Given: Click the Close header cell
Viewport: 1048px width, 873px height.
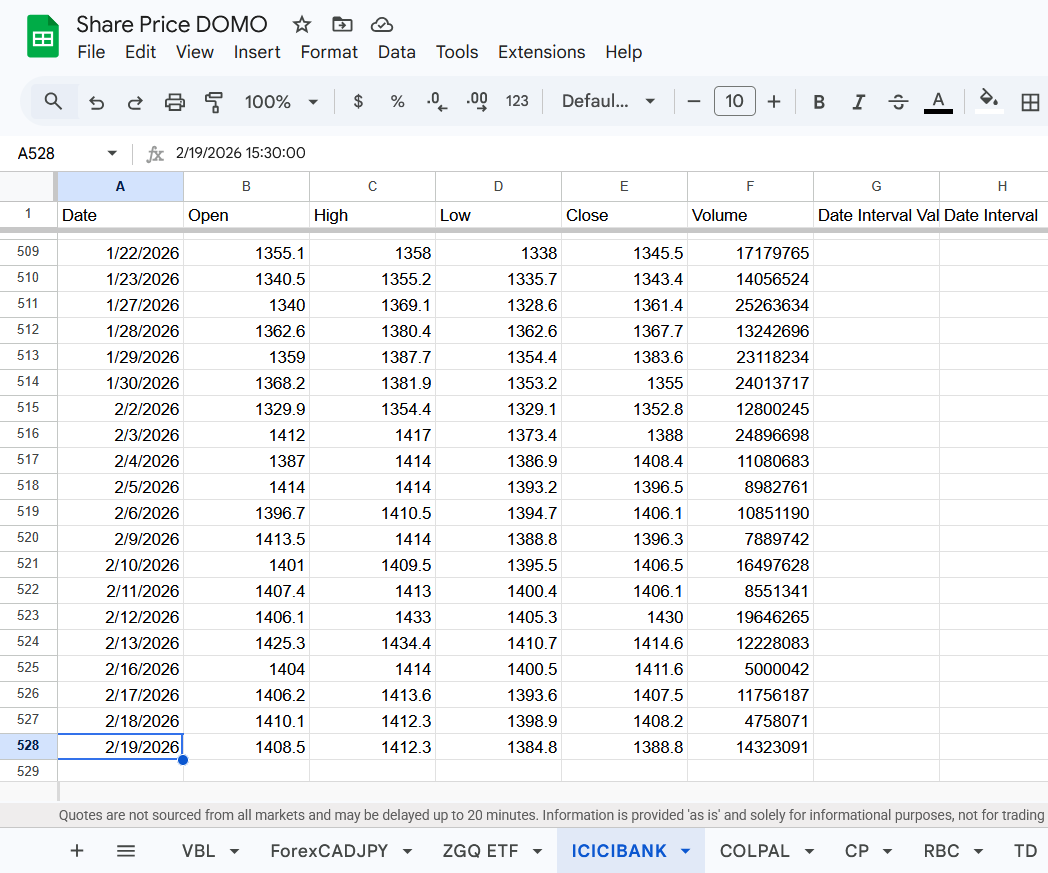Looking at the screenshot, I should click(624, 215).
